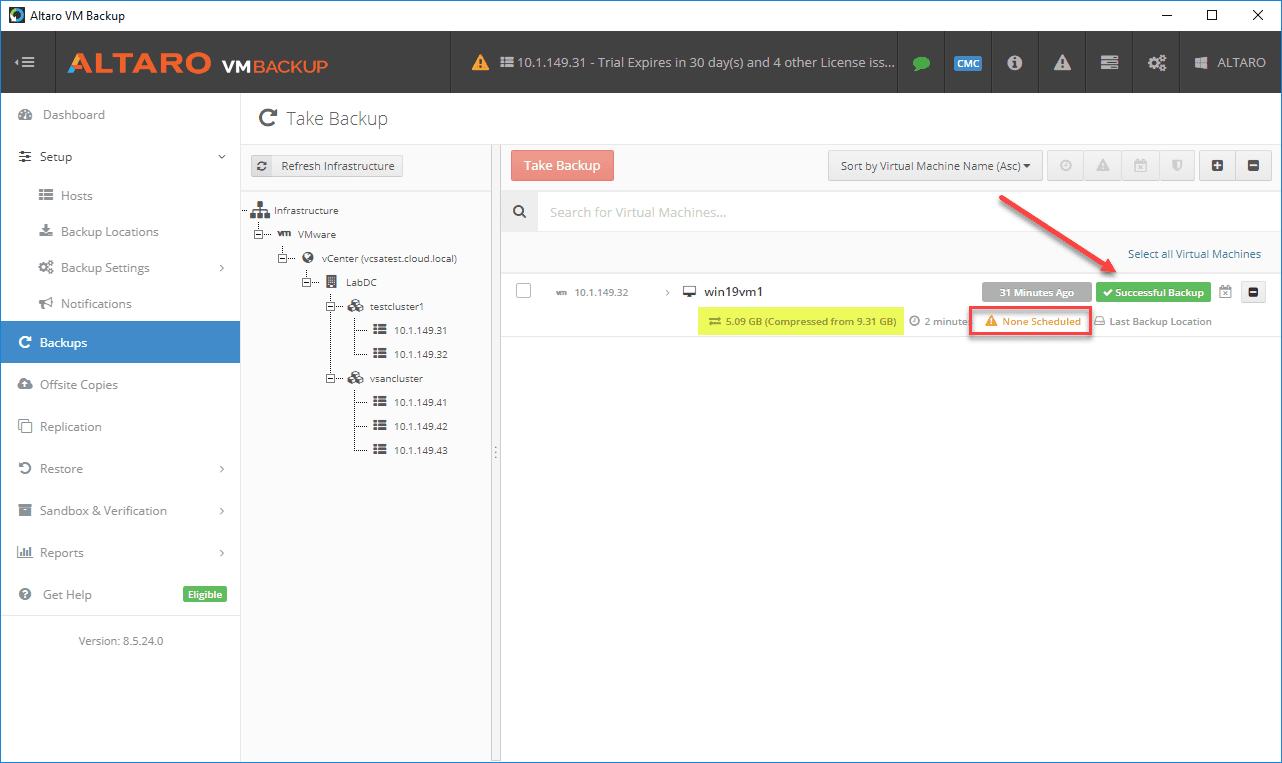The width and height of the screenshot is (1282, 763).
Task: Collapse the Setup section in sidebar
Action: point(222,157)
